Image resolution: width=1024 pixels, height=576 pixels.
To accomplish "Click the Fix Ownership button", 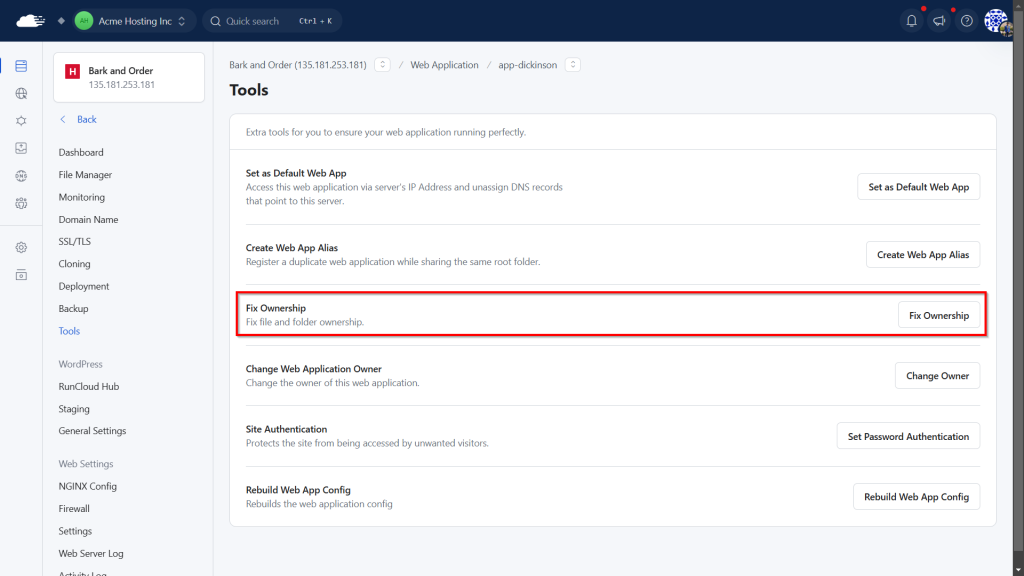I will [938, 316].
